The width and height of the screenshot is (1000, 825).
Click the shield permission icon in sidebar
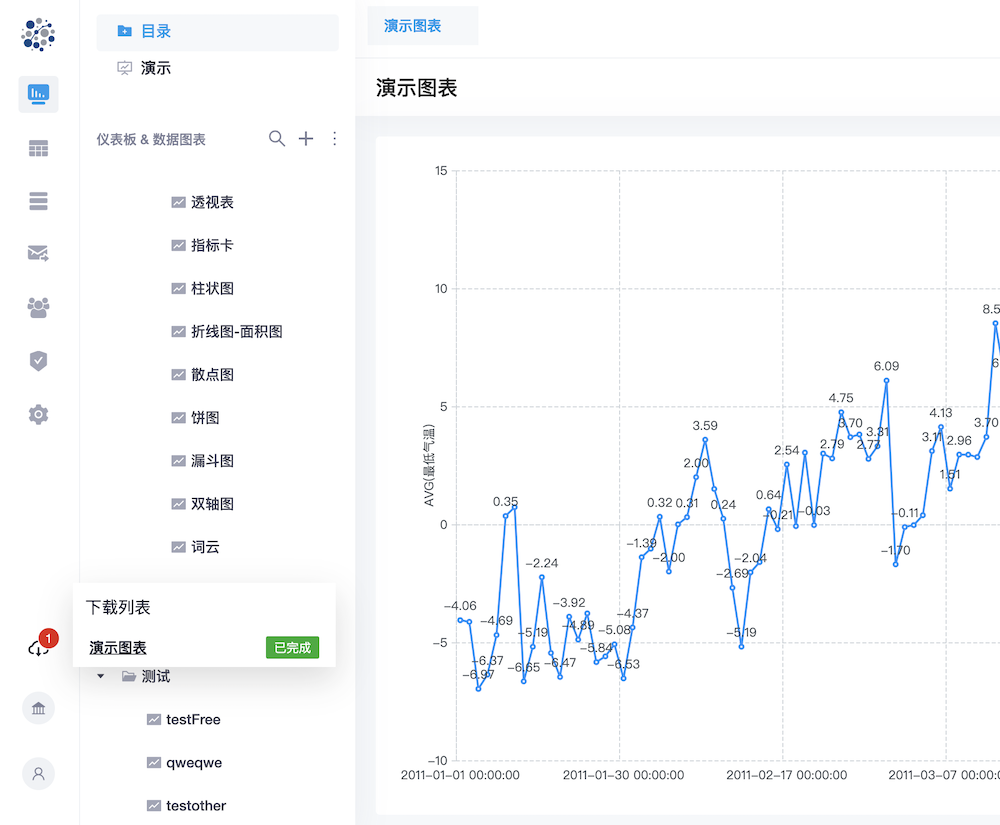pos(38,361)
